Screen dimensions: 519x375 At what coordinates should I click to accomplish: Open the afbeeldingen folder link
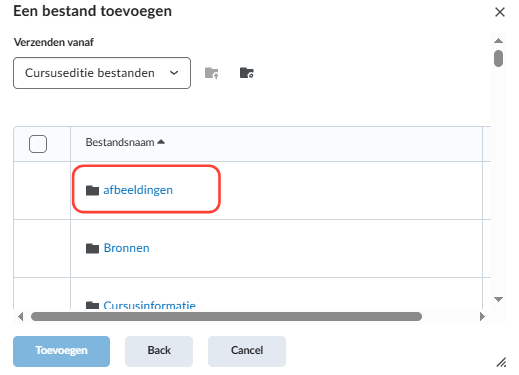point(138,190)
